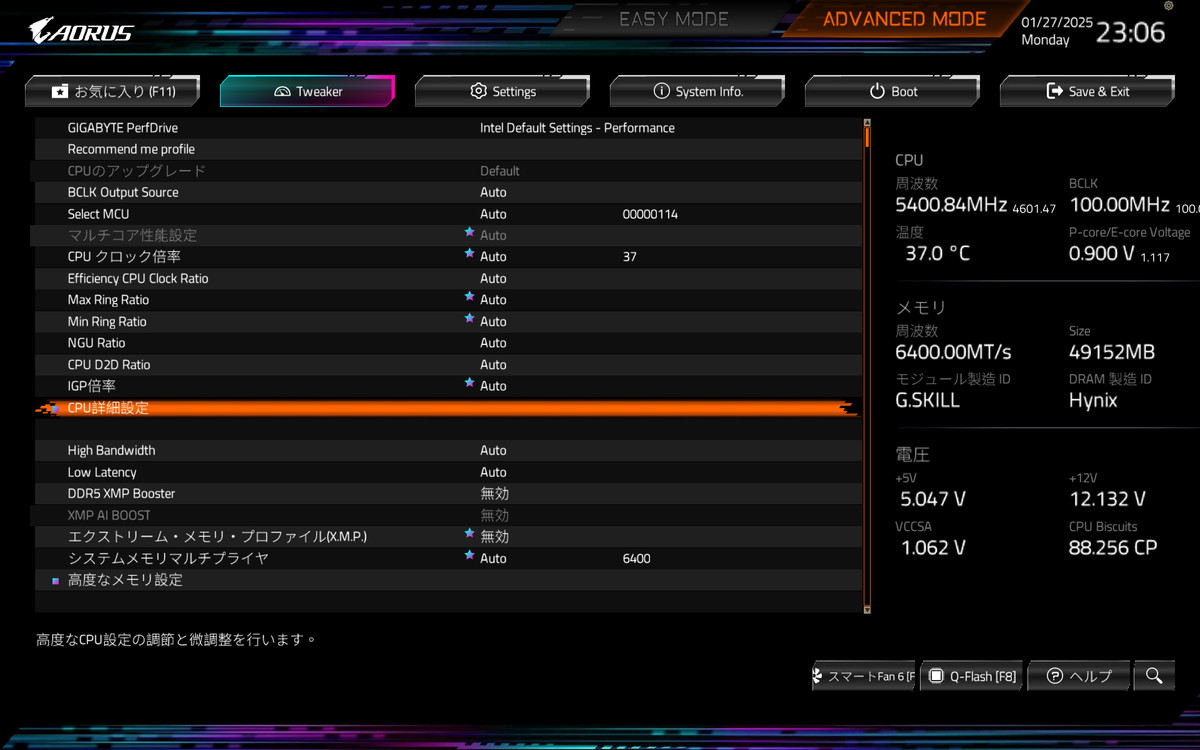Enter the CPU詳細設定 submenu

[x=448, y=408]
